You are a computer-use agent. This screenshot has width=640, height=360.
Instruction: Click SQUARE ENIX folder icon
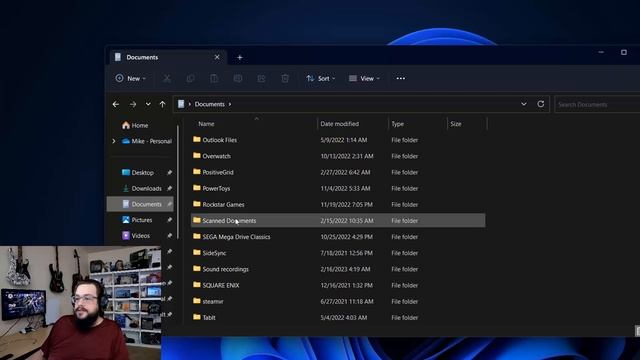pos(197,284)
